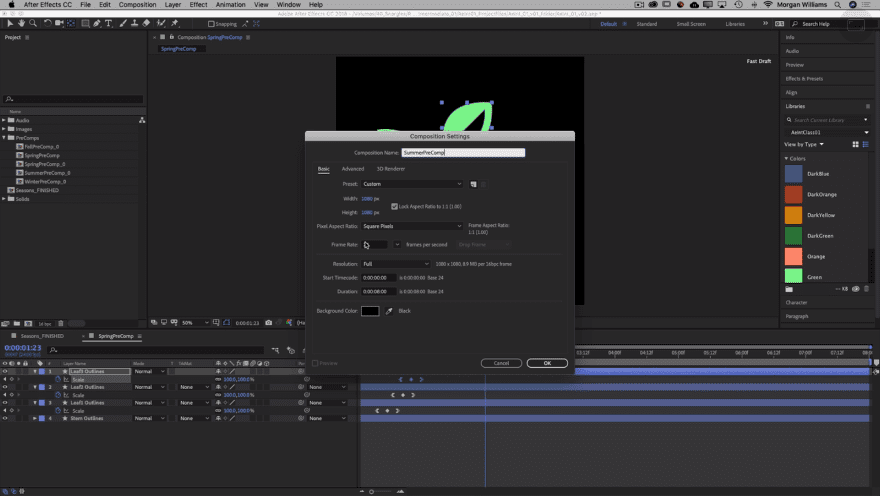Click the background color eyedropper
This screenshot has height=496, width=880.
389,311
